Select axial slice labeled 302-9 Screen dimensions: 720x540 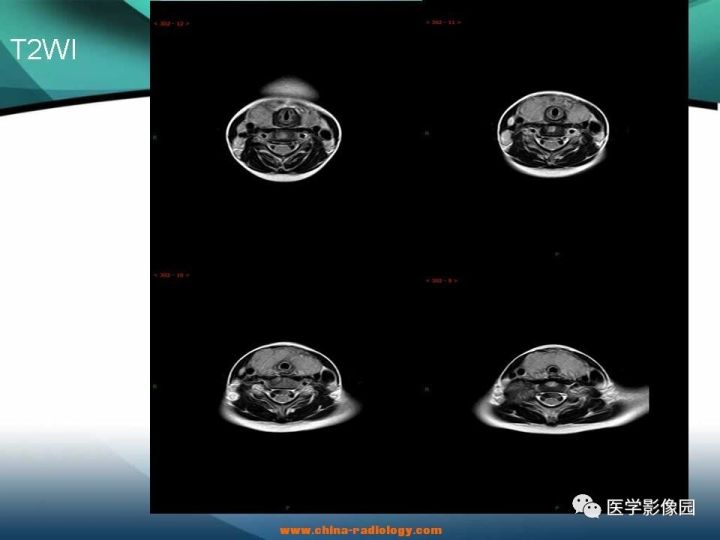tap(561, 389)
